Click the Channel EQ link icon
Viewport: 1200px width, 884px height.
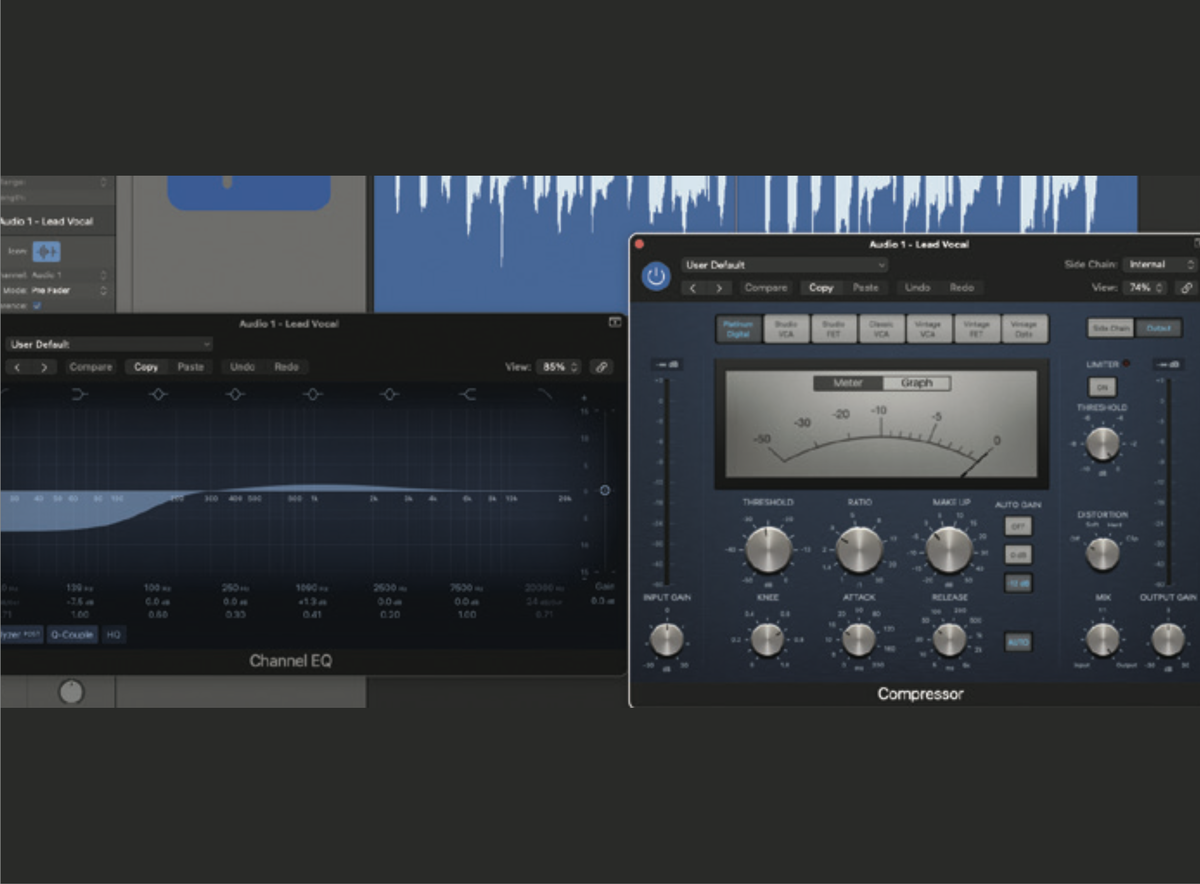click(x=601, y=366)
